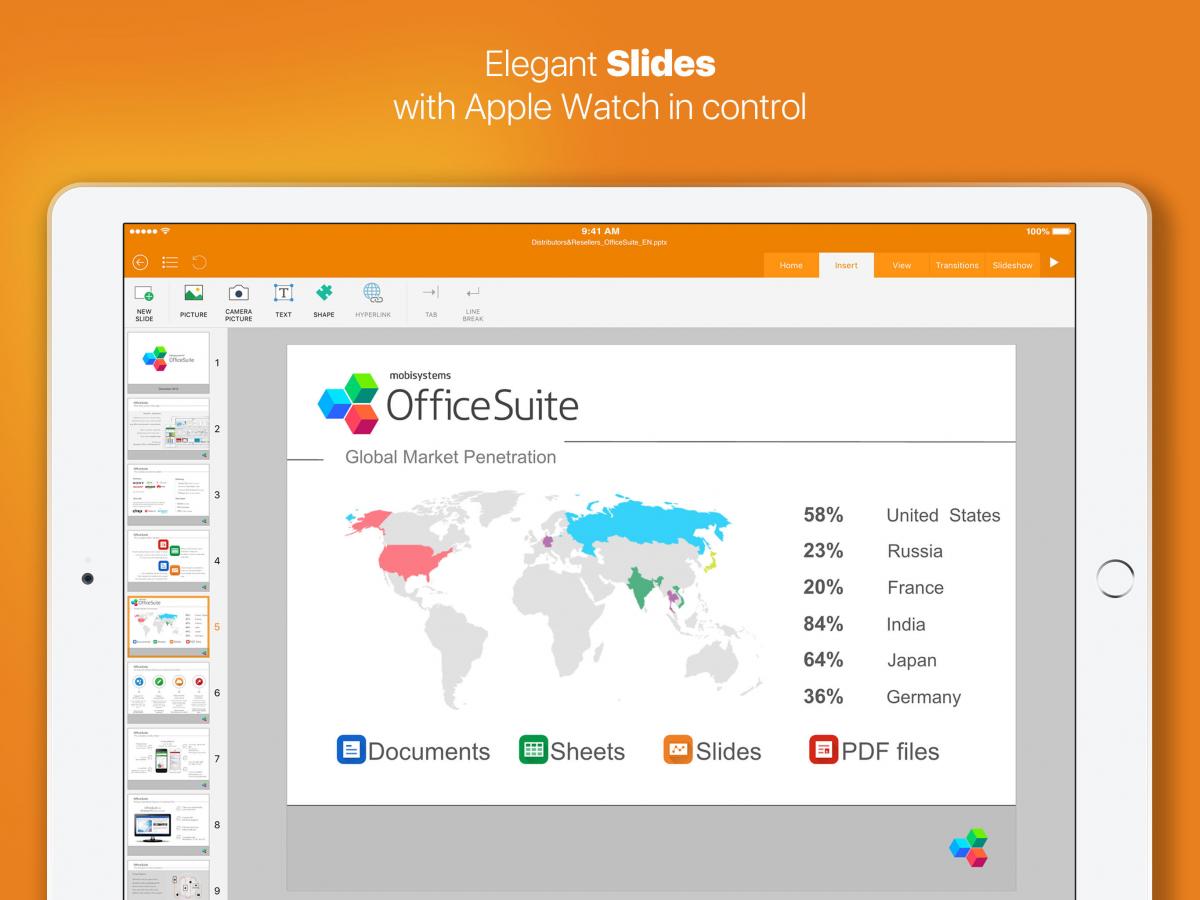Click the small cube logo in slide footer
This screenshot has width=1200, height=900.
(x=969, y=847)
